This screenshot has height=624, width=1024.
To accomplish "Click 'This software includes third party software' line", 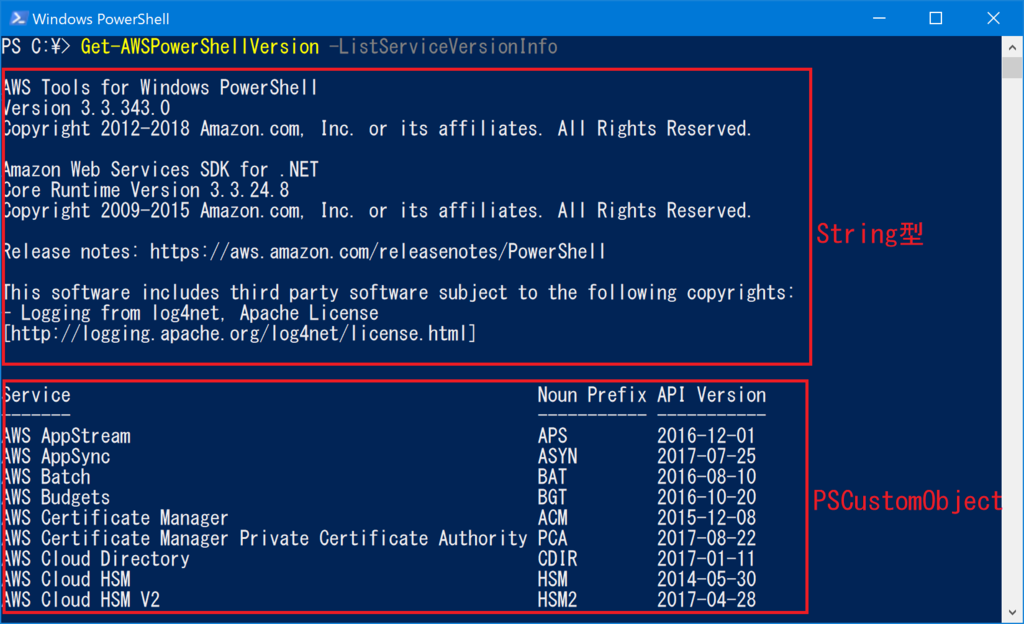I will [x=398, y=292].
